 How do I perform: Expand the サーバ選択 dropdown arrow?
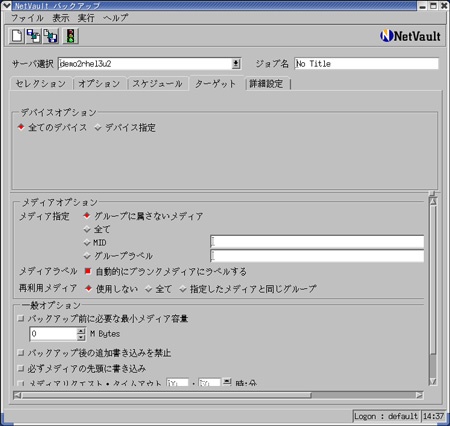[x=236, y=64]
